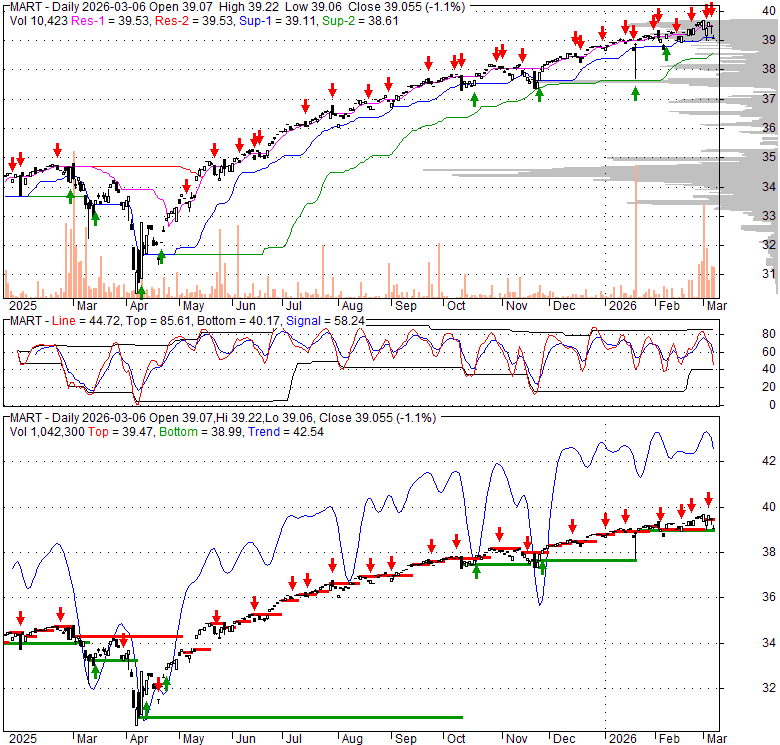Screen dimensions: 780x745
Task: Click the 'Top = 39.47' red label
Action: coord(120,432)
